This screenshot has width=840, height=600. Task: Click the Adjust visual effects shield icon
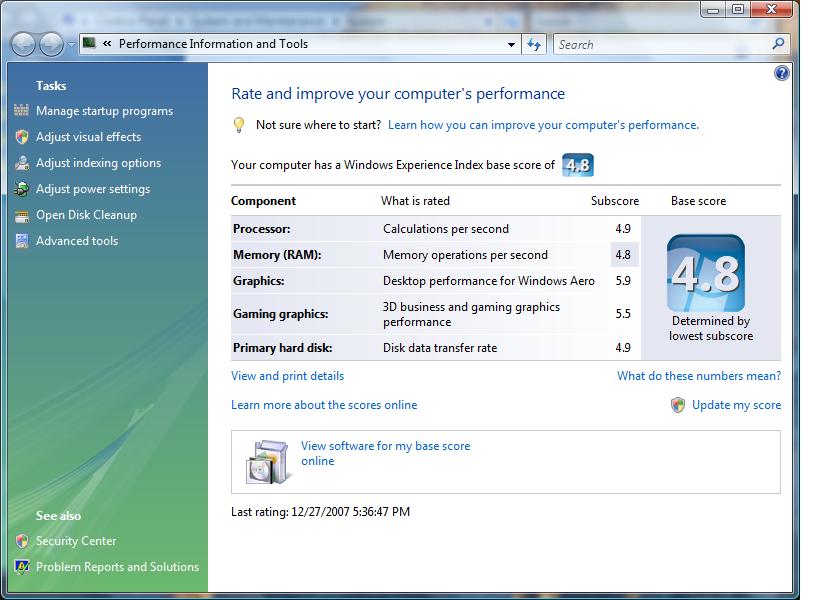tap(22, 137)
